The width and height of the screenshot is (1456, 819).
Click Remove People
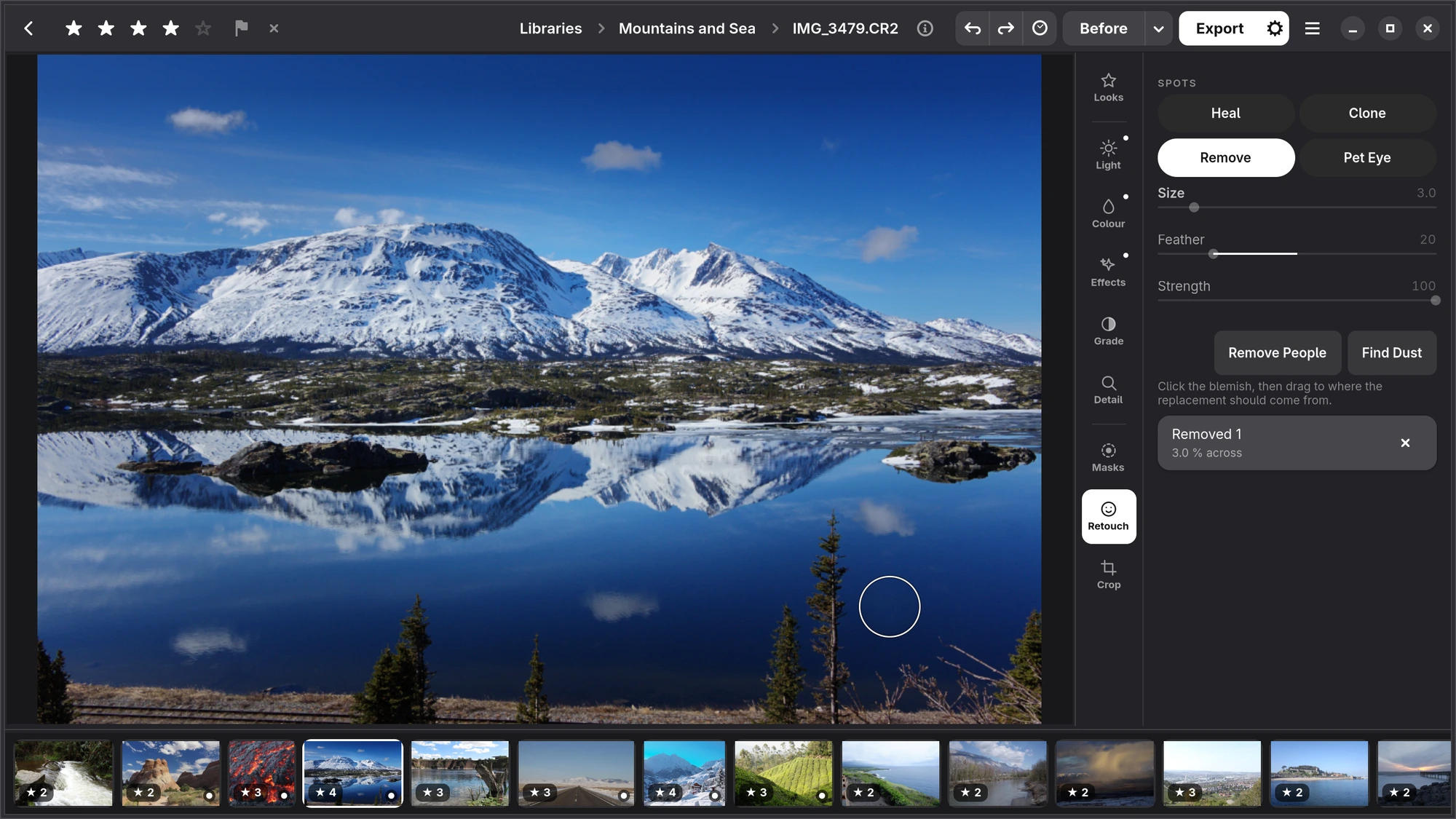point(1277,352)
